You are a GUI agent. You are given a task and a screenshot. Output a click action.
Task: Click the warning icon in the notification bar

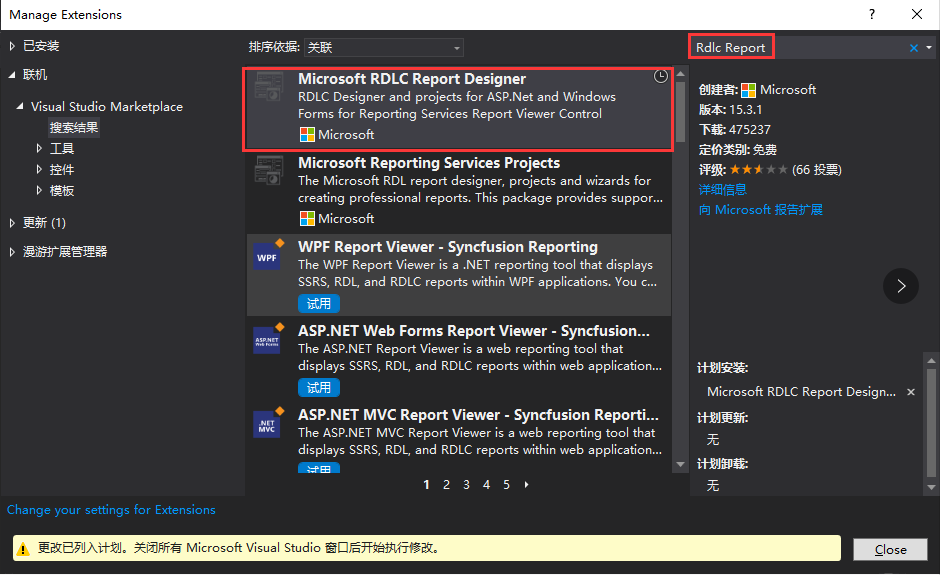23,549
